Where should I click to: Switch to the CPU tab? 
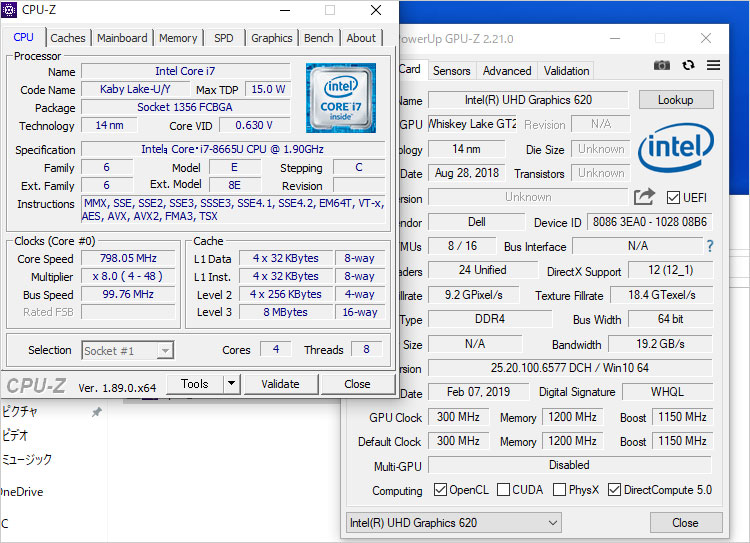[23, 37]
